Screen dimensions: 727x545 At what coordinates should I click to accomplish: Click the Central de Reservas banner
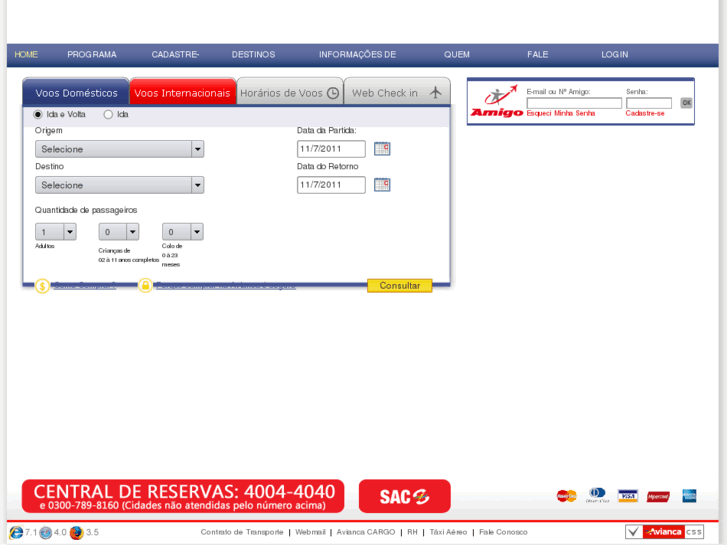click(x=183, y=496)
